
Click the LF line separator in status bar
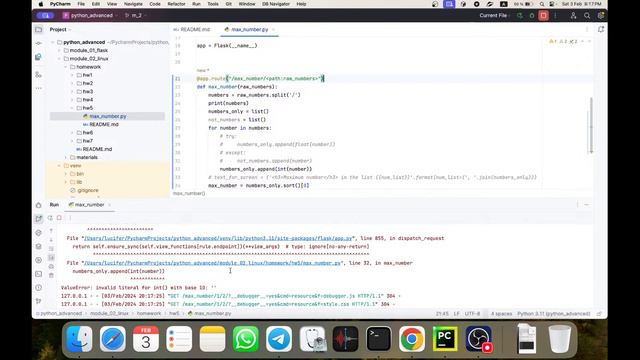pos(456,314)
